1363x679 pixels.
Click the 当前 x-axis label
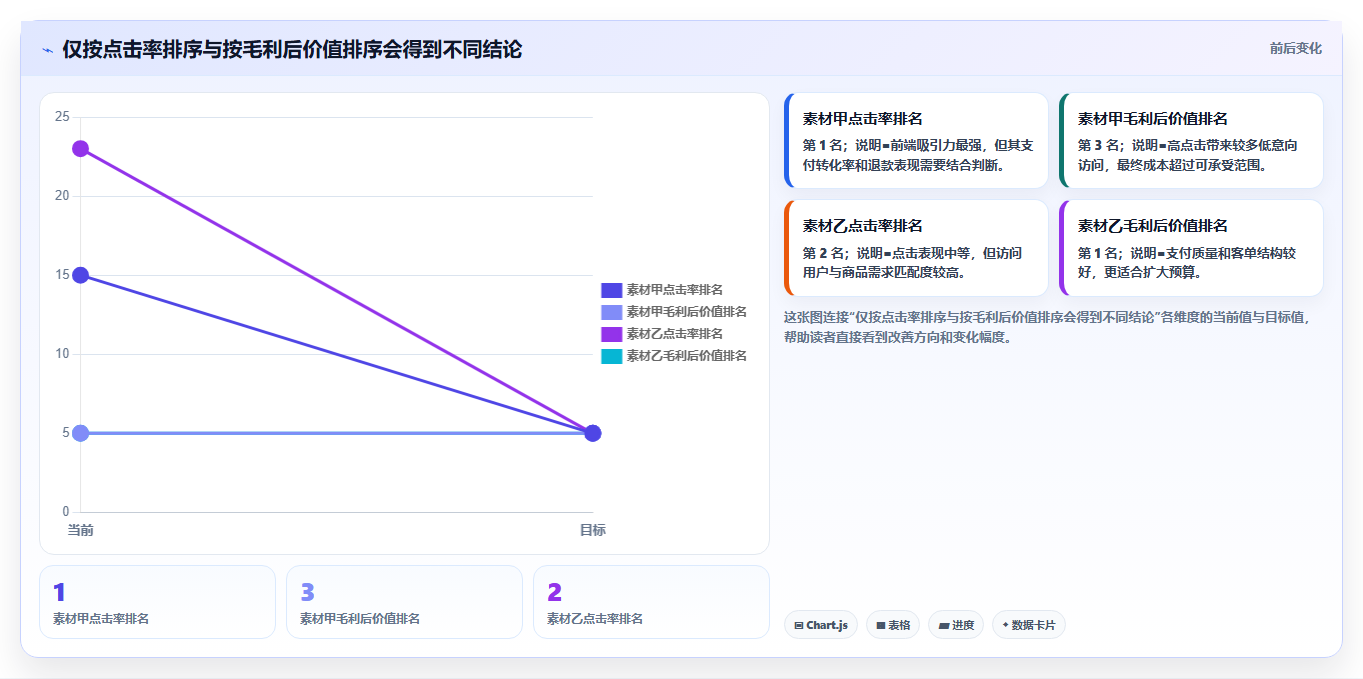(x=80, y=530)
